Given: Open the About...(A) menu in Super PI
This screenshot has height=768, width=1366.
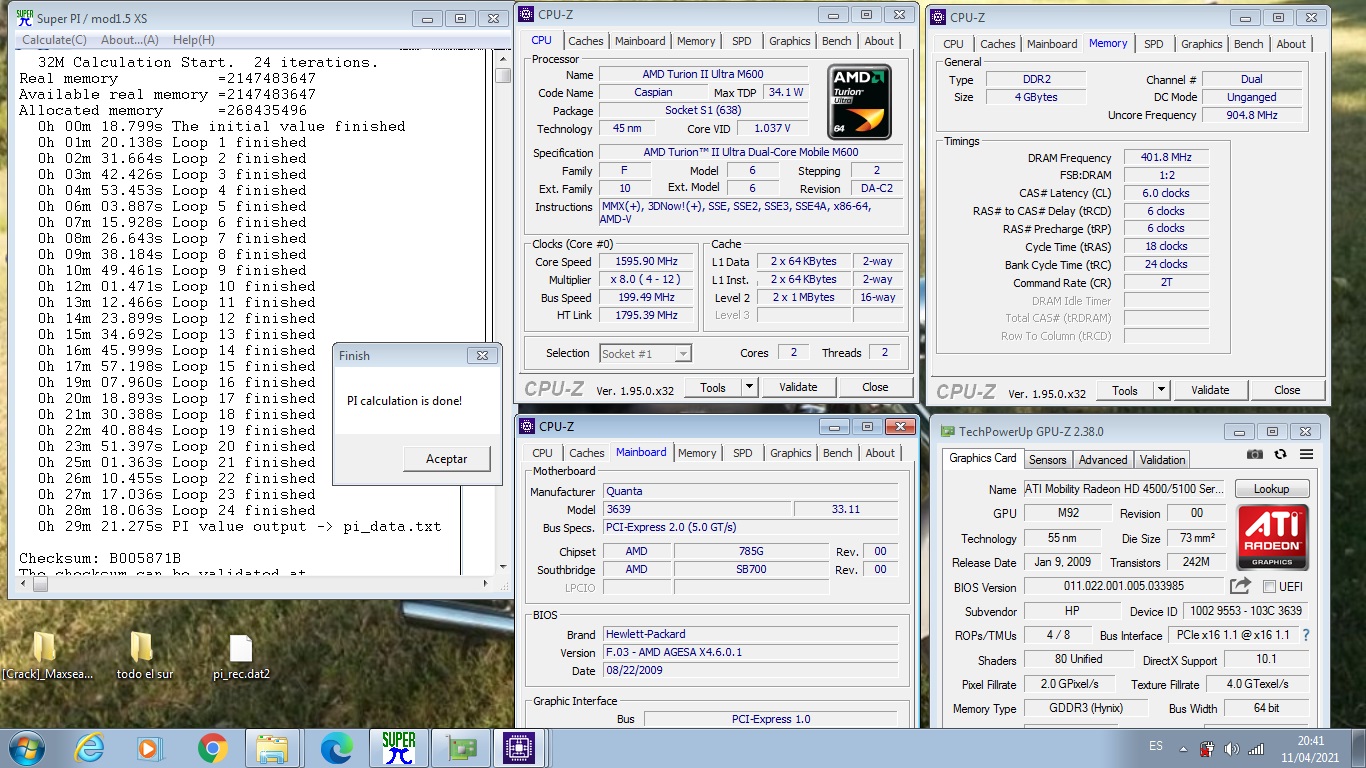Looking at the screenshot, I should pos(130,40).
